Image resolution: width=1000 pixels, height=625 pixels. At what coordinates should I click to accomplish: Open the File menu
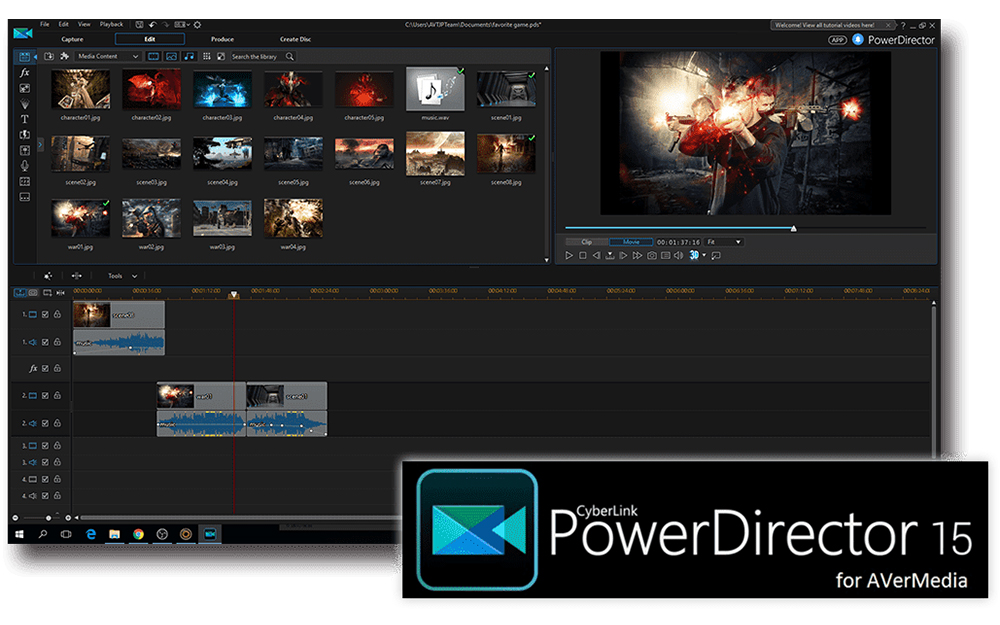click(45, 24)
